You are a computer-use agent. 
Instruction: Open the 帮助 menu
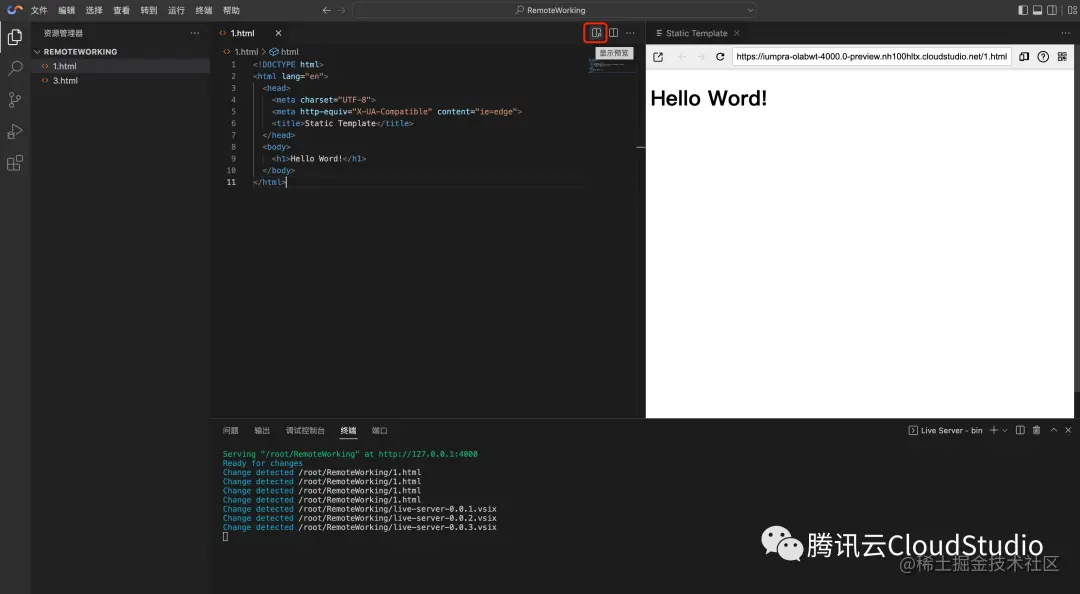click(x=231, y=10)
